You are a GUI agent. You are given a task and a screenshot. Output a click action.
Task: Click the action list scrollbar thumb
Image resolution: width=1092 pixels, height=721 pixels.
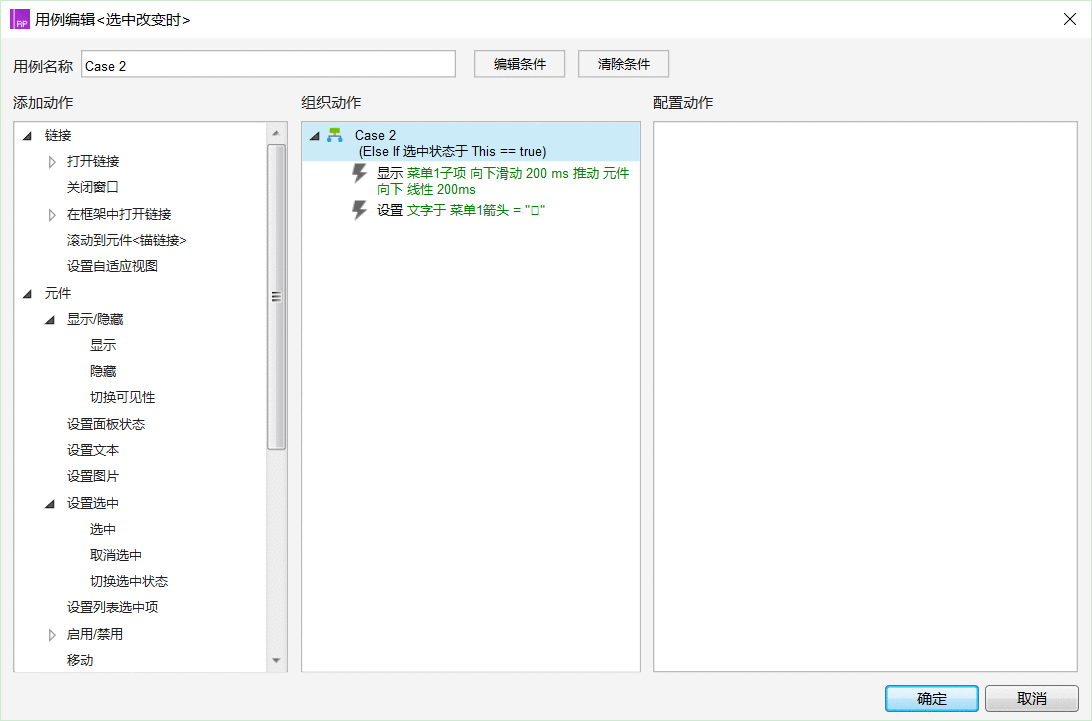[x=276, y=297]
